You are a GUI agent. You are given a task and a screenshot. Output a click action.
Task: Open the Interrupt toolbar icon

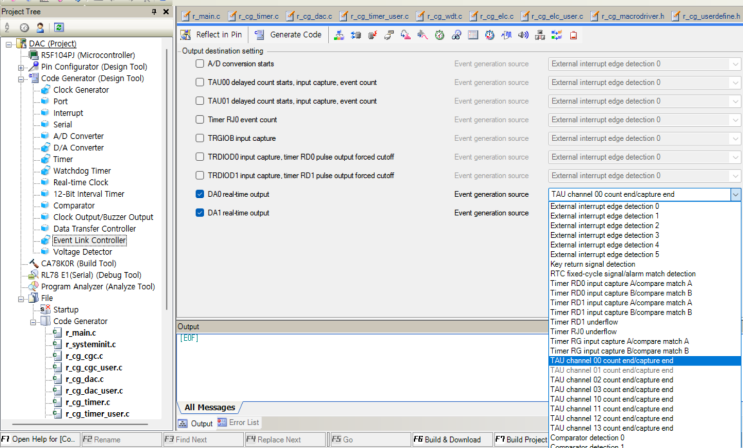pyautogui.click(x=372, y=35)
